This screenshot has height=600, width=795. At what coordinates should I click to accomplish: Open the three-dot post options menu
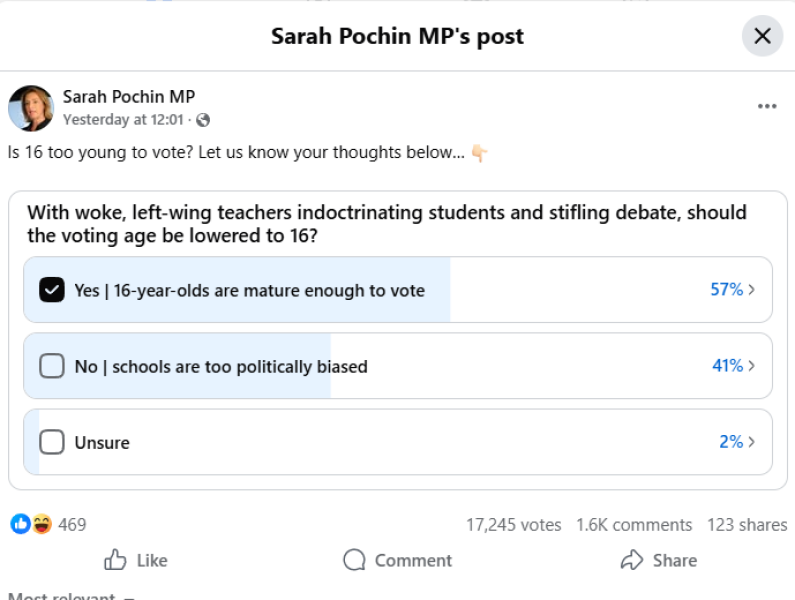767,107
